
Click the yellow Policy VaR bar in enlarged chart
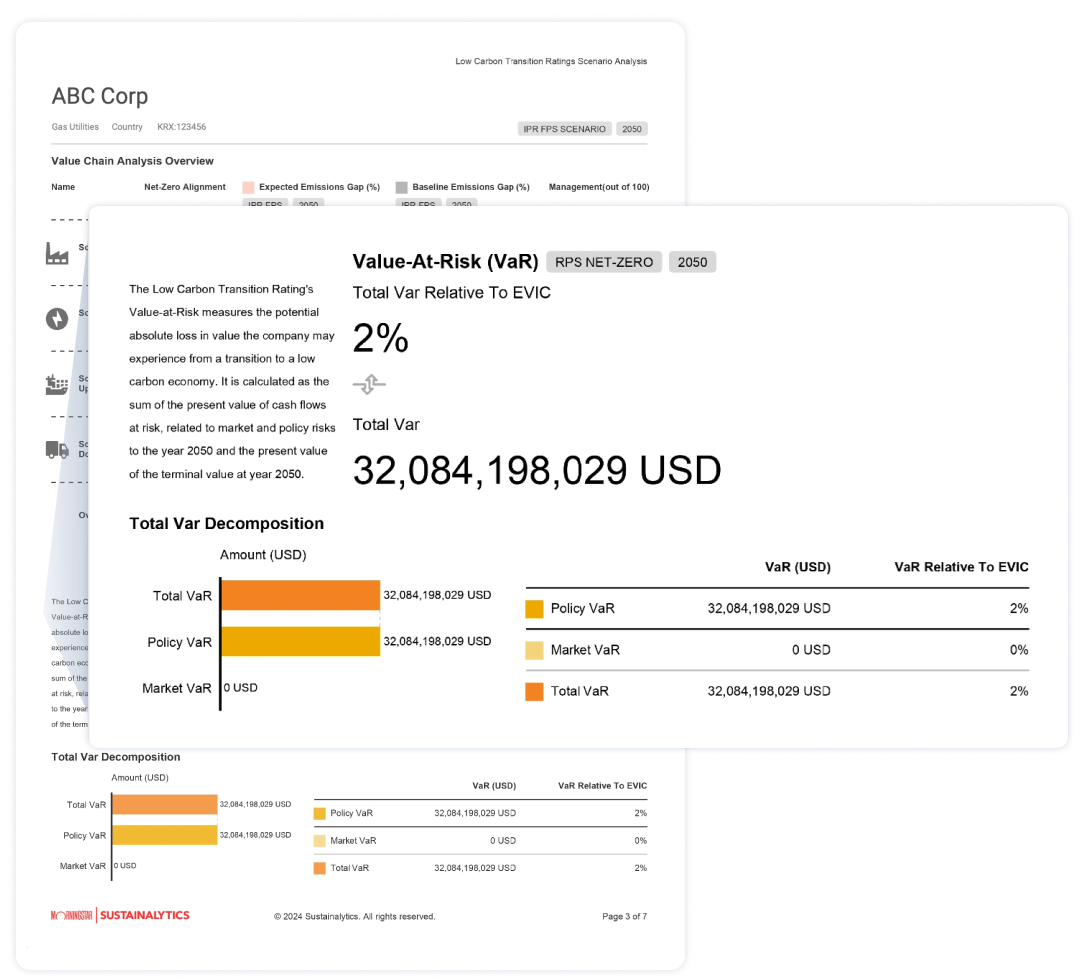click(x=300, y=641)
